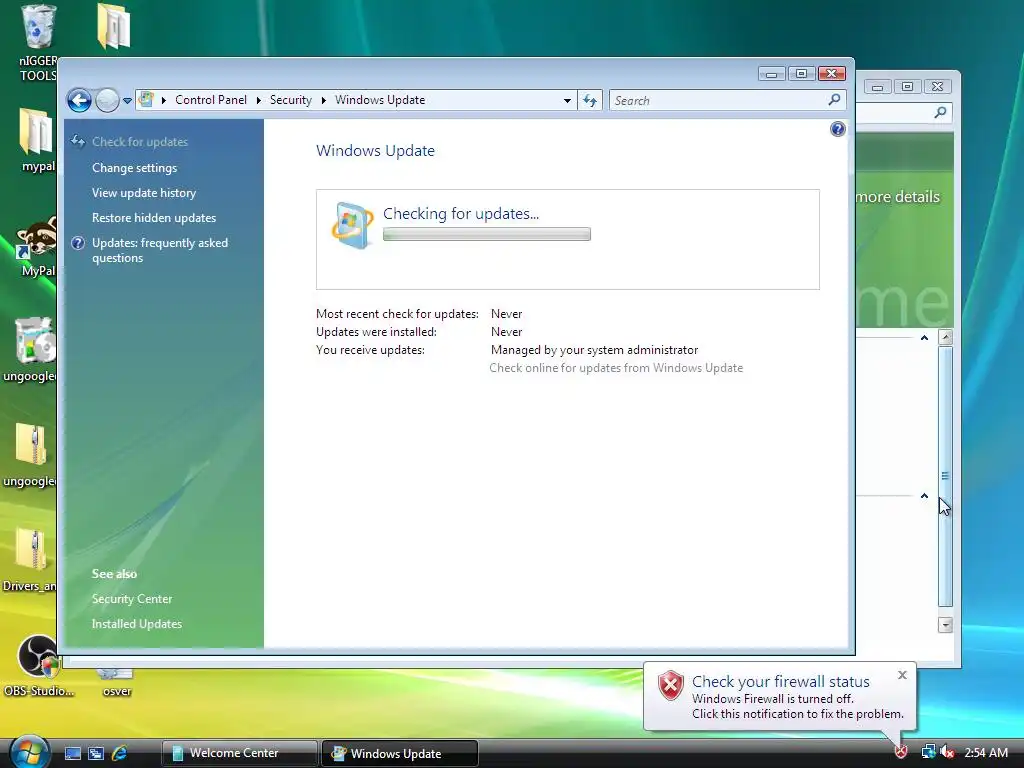
Task: Click Check for updates in sidebar
Action: click(140, 142)
